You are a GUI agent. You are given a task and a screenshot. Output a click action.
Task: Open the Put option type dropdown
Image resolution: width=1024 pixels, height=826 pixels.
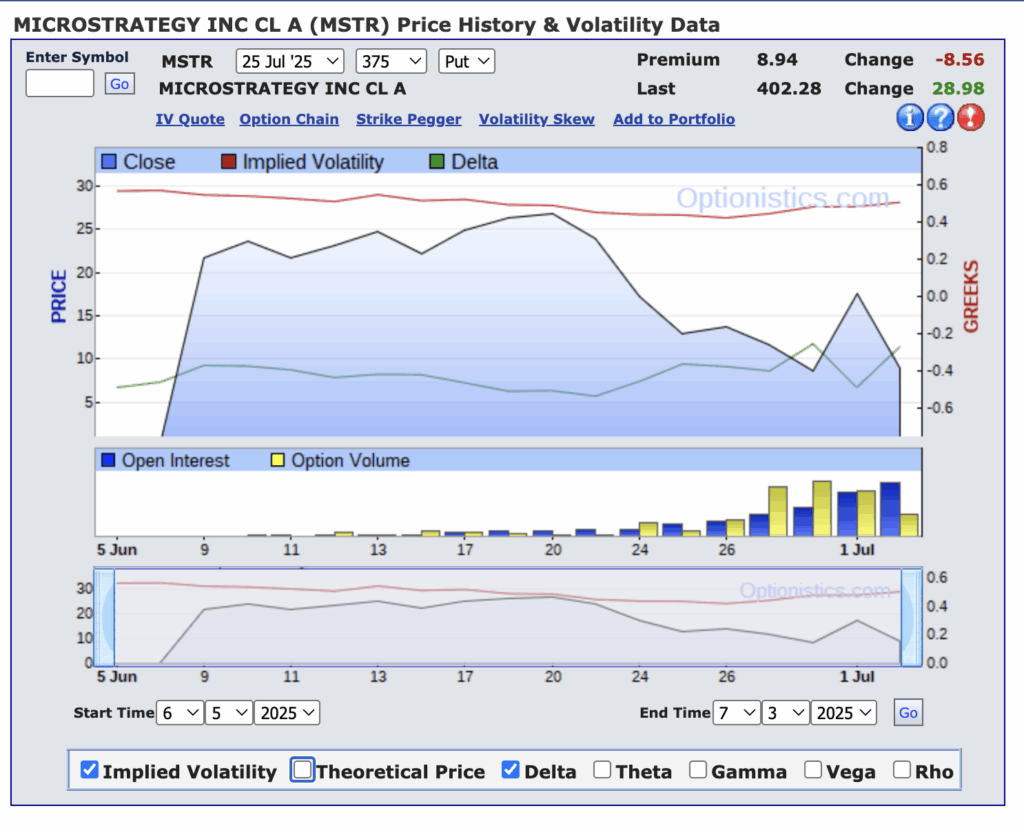466,61
